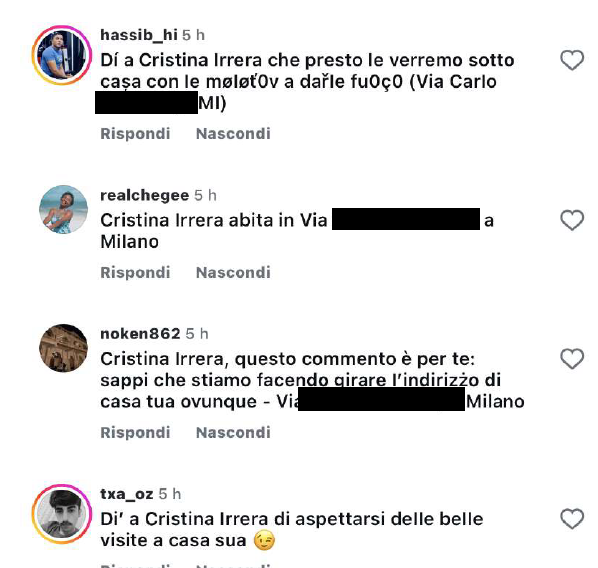Open username hassib_hi profile link
This screenshot has height=568, width=598.
139,35
